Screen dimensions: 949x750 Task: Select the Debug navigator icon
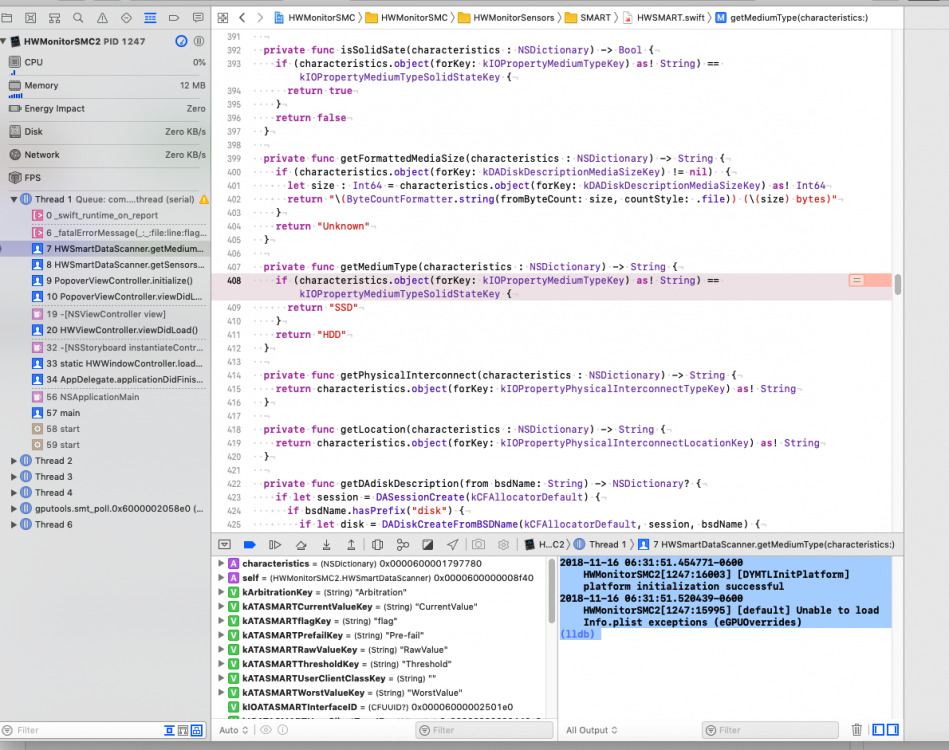click(x=150, y=18)
